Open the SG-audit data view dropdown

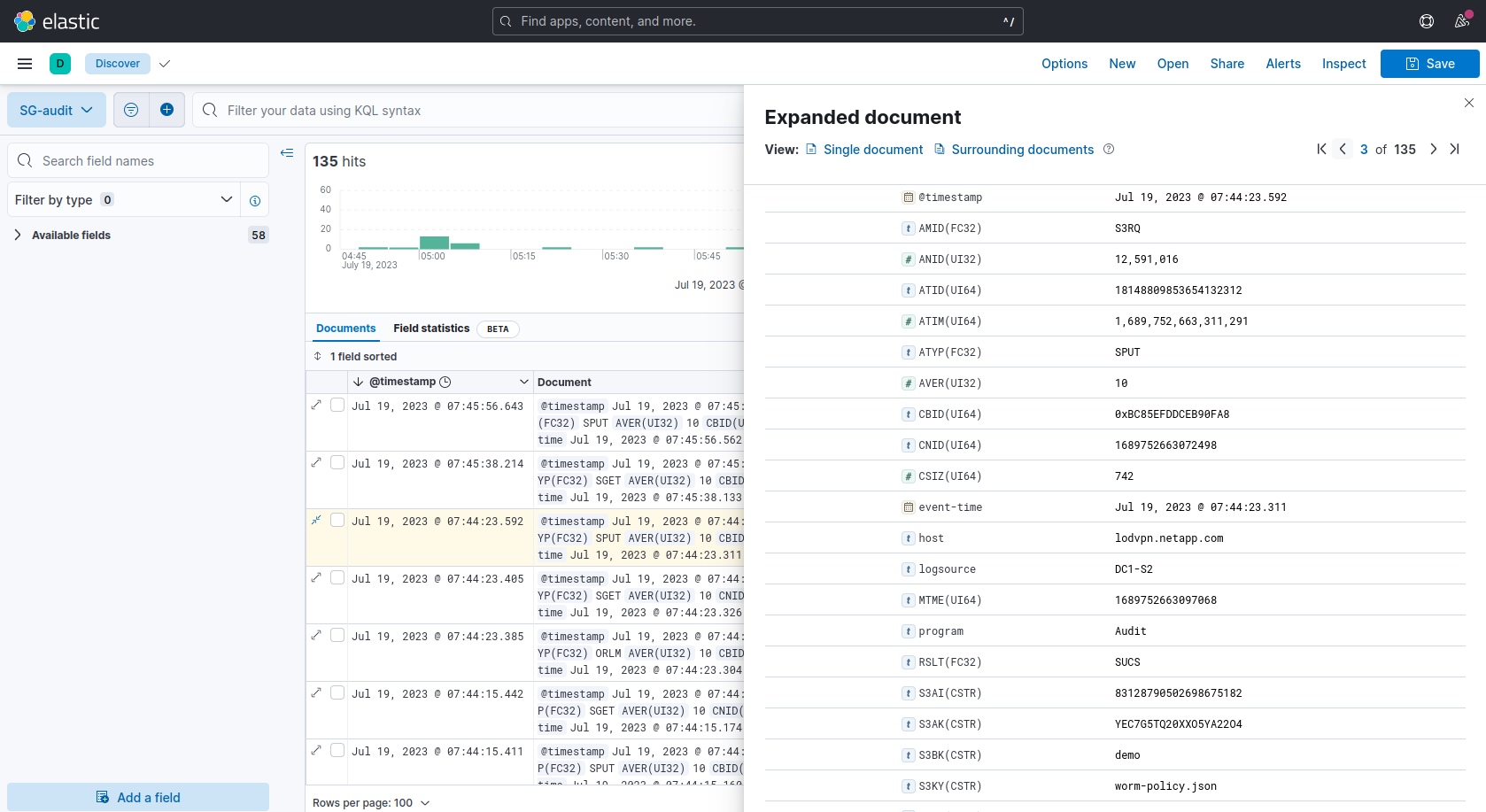57,110
